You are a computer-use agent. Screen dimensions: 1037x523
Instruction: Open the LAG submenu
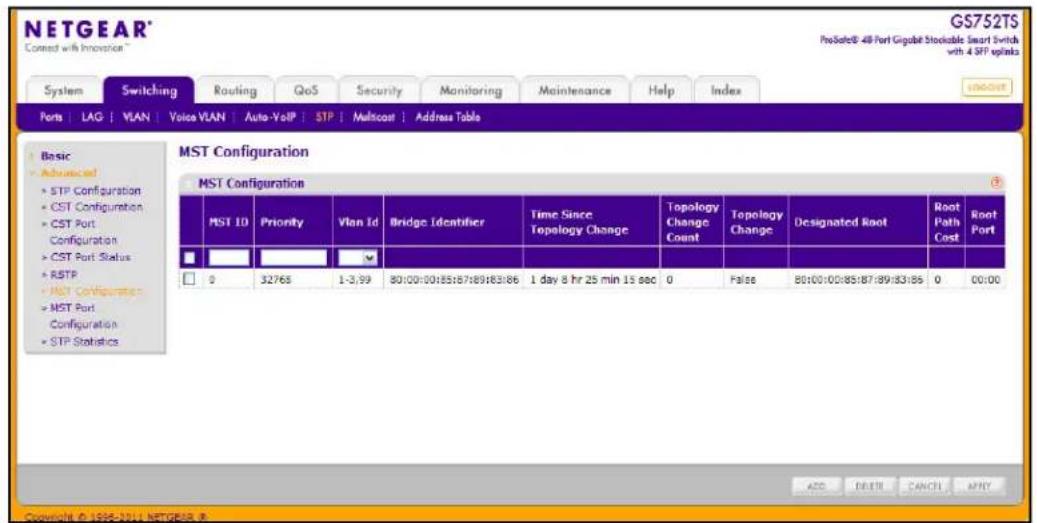tap(92, 117)
